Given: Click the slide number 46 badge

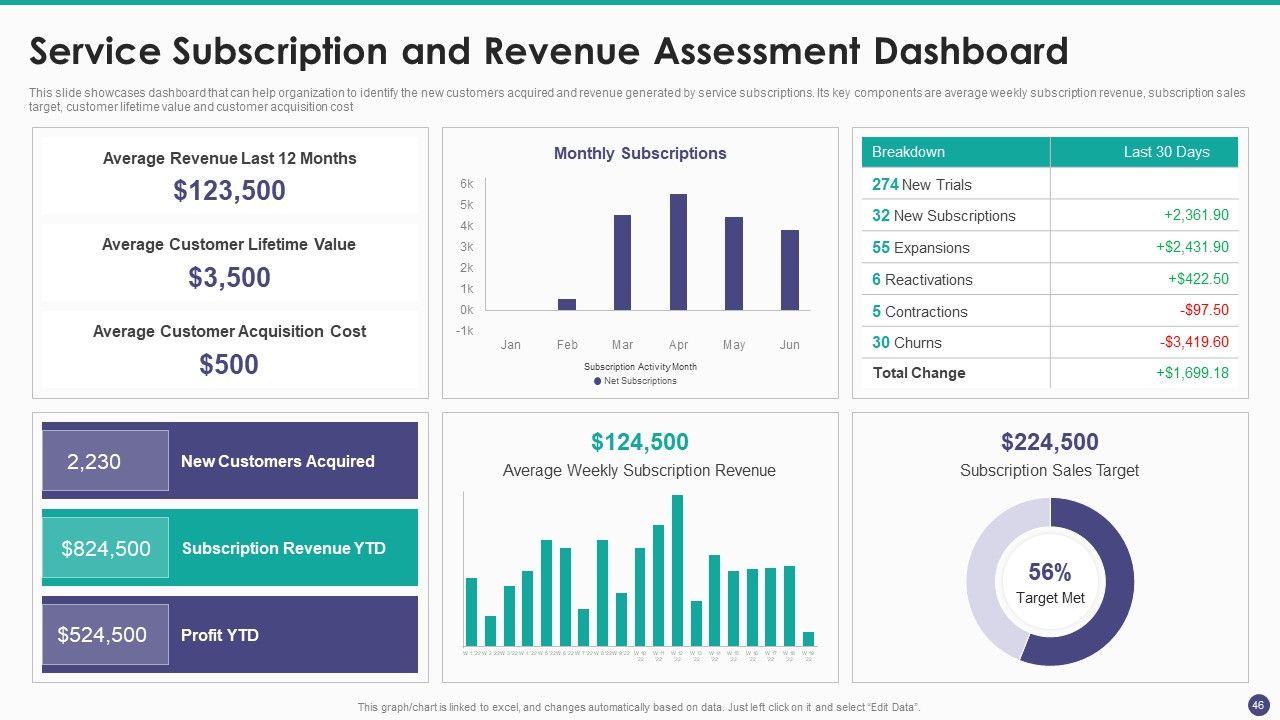Looking at the screenshot, I should click(1256, 704).
